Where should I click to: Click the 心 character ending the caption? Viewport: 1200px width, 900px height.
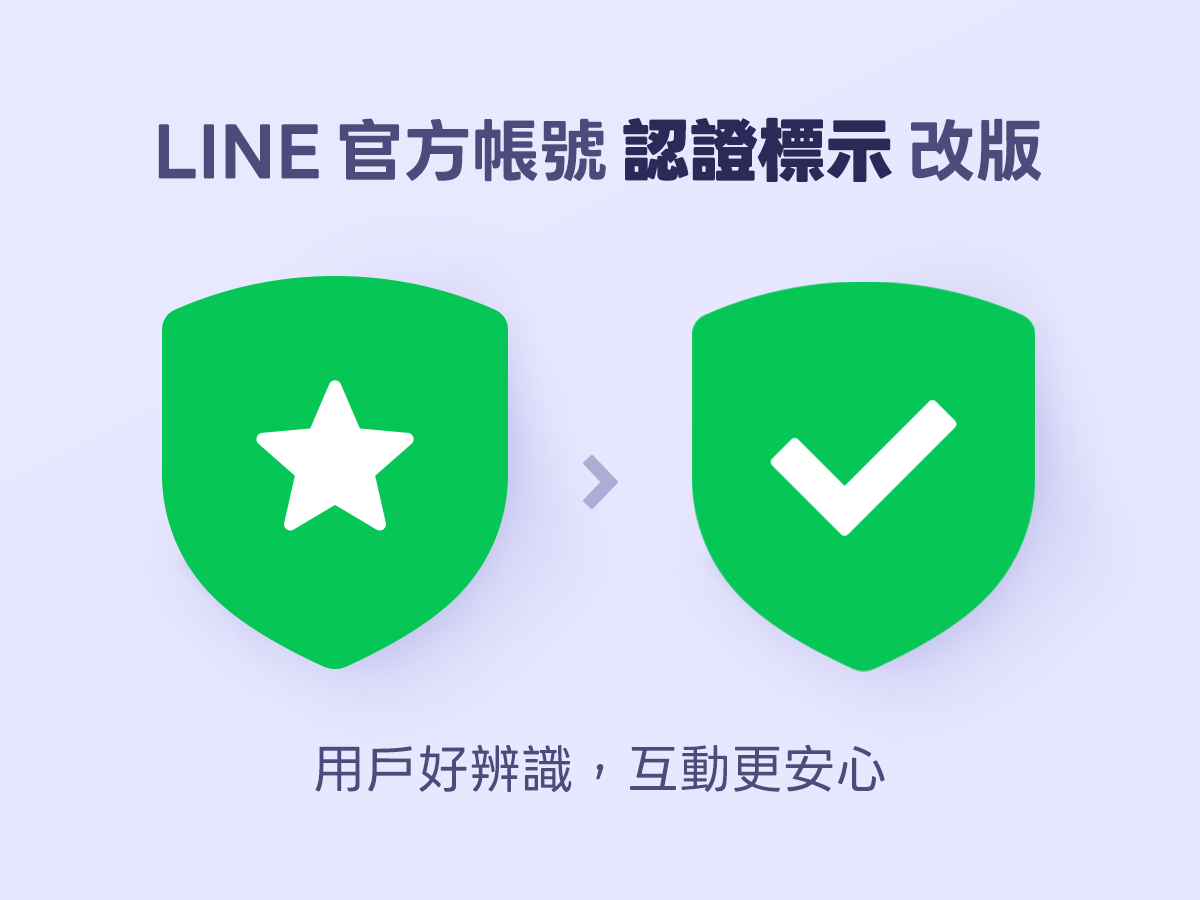861,770
